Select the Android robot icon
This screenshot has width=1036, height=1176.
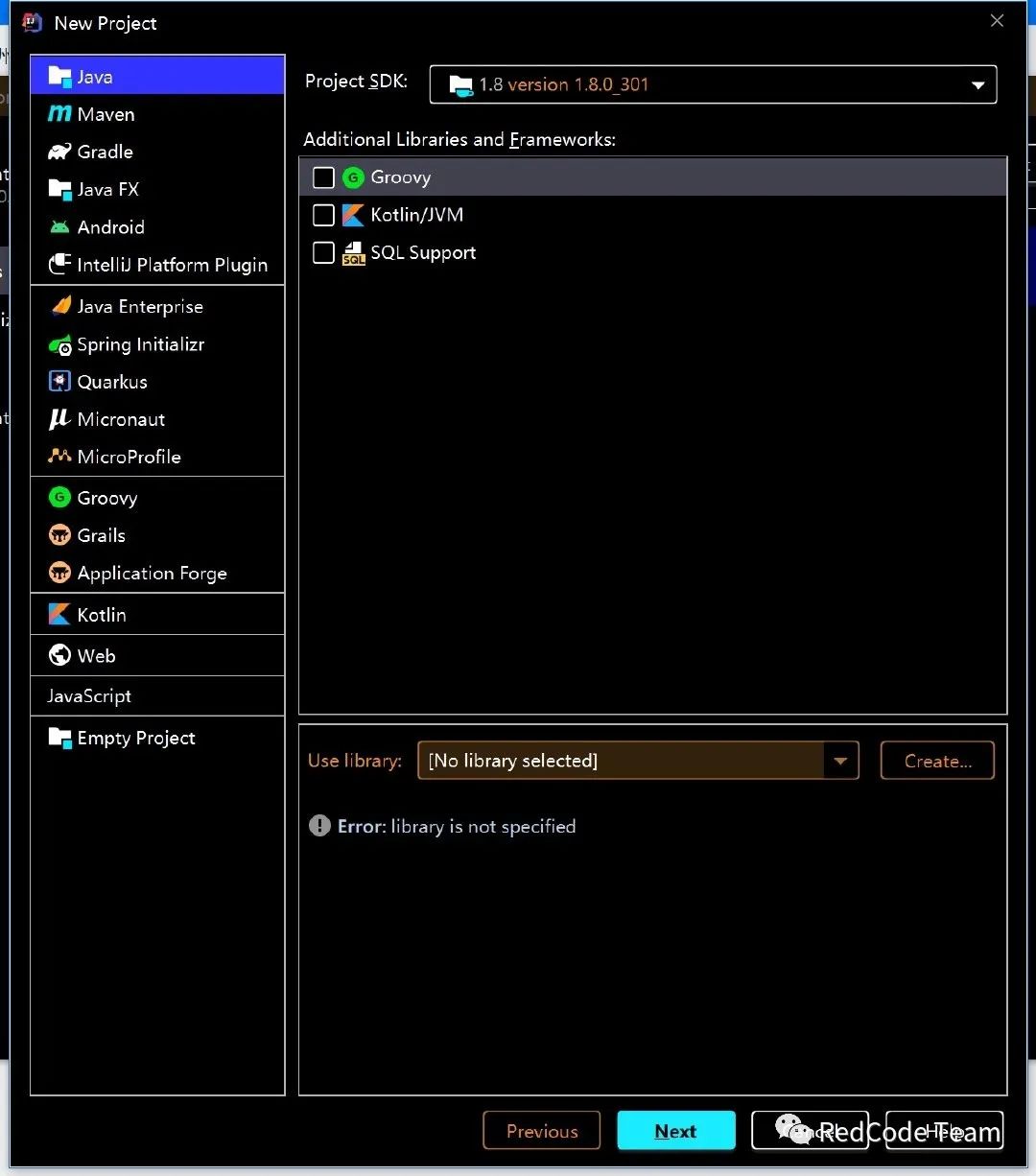(59, 227)
